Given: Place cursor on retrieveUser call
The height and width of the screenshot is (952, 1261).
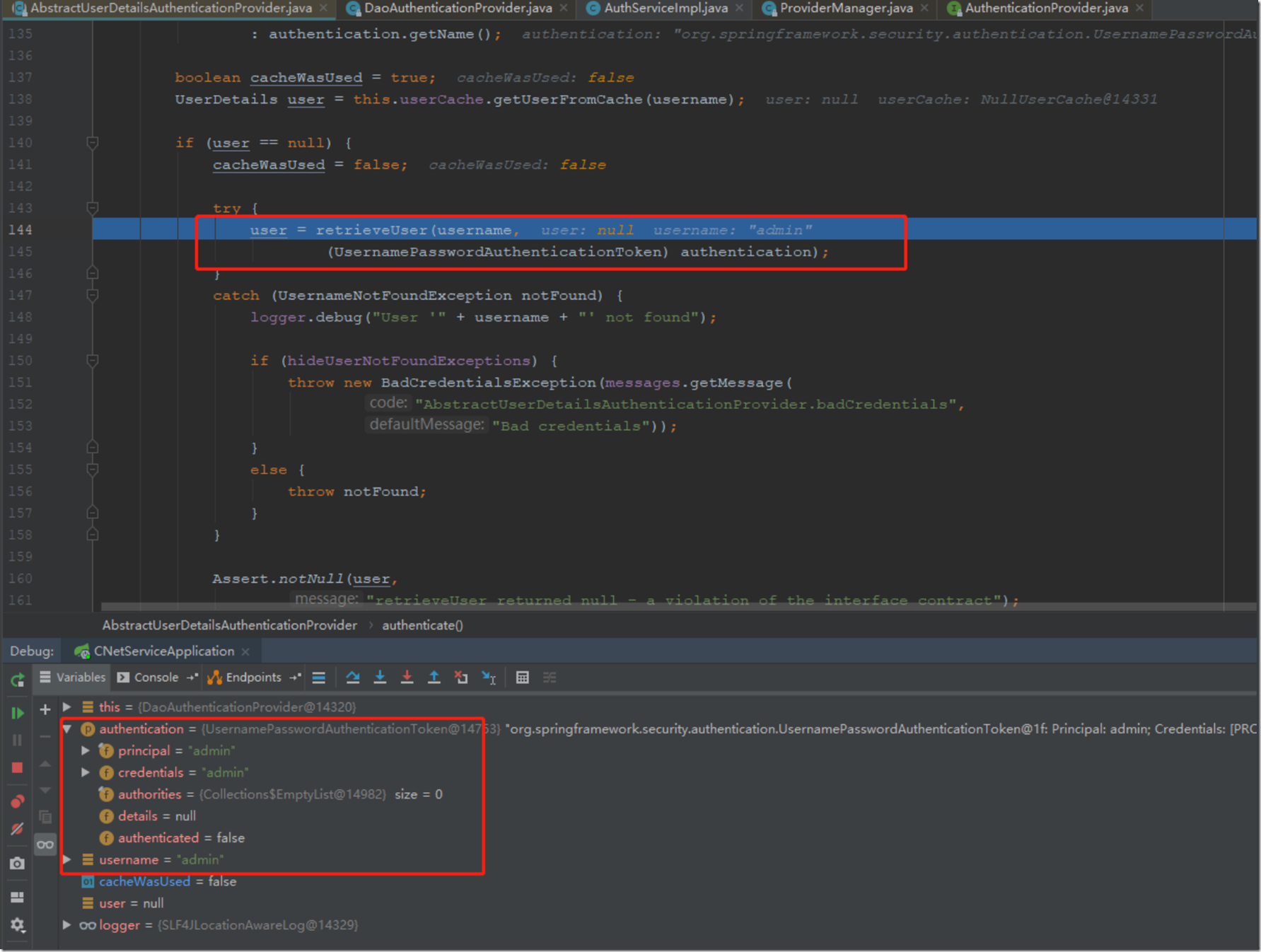Looking at the screenshot, I should pos(371,231).
